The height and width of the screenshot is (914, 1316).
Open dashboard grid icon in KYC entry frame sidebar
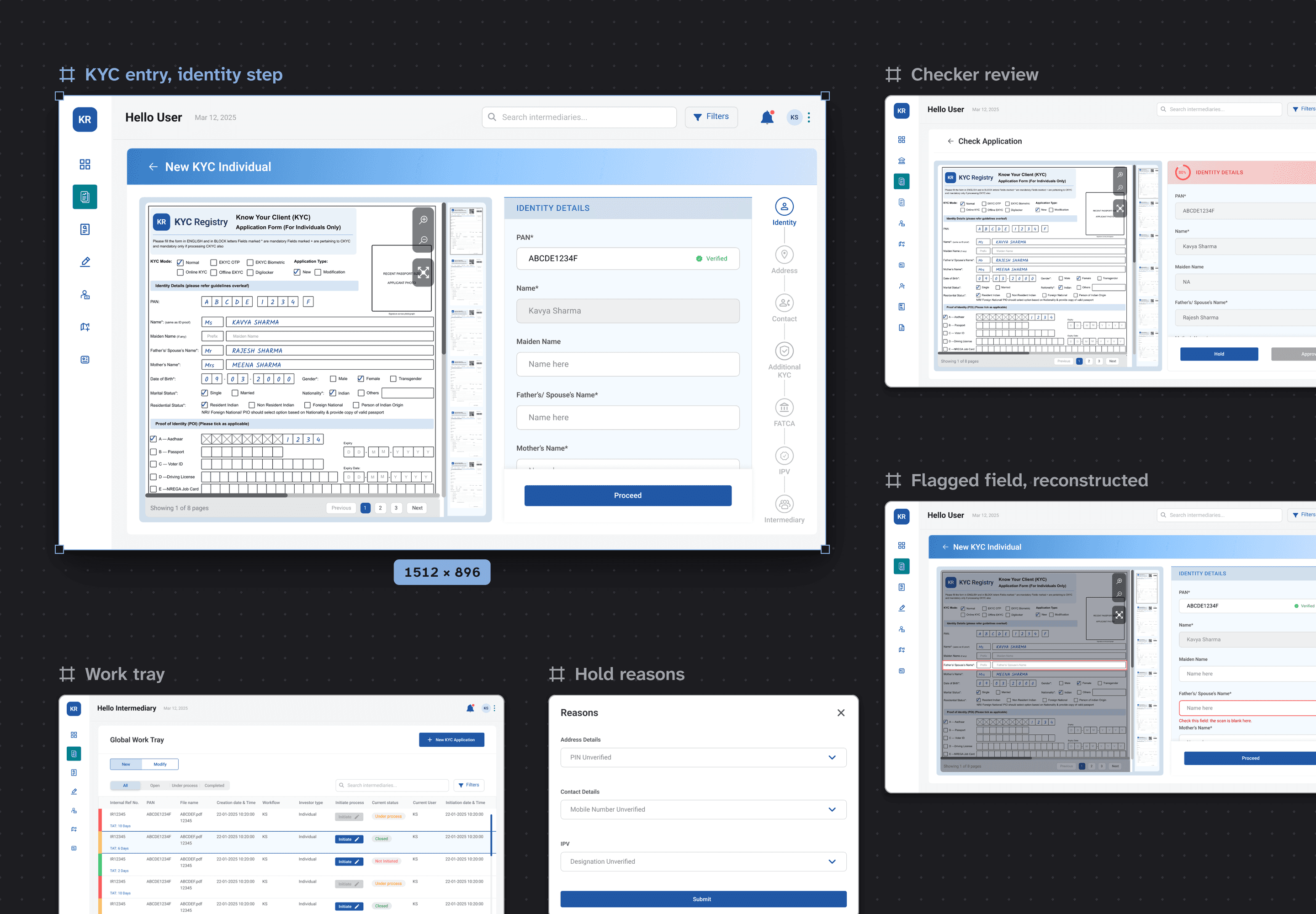click(85, 165)
